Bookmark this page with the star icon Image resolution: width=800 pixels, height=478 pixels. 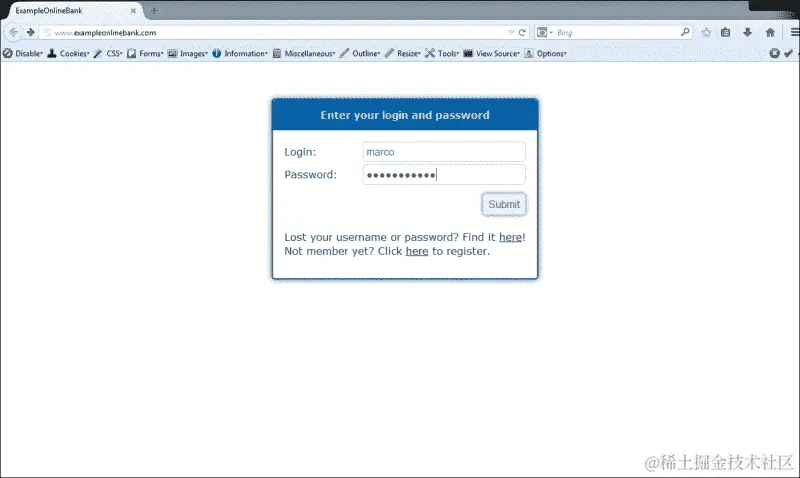(x=706, y=32)
